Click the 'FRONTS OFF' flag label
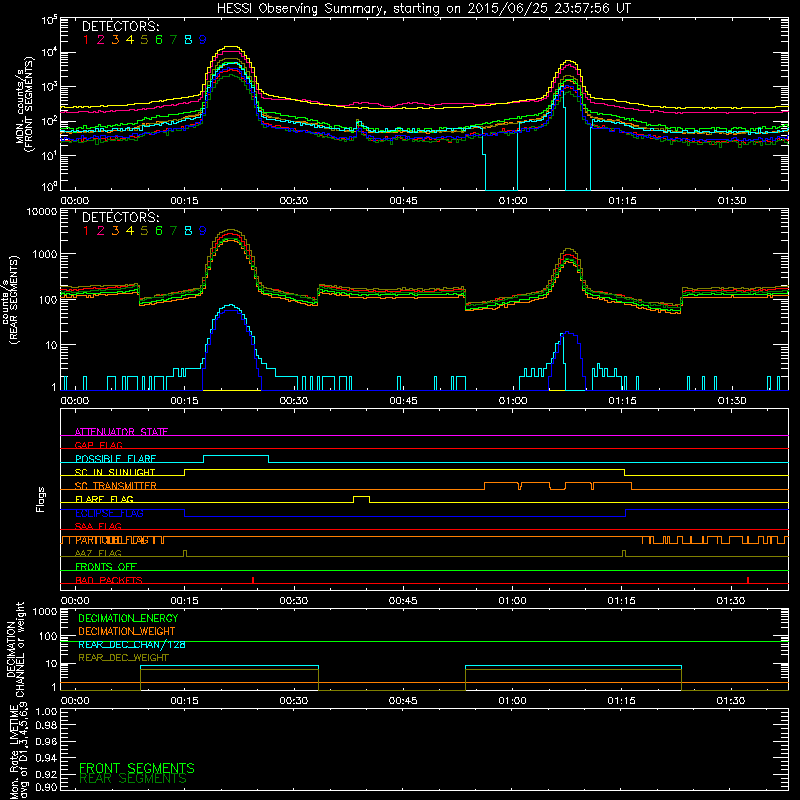The width and height of the screenshot is (800, 800). point(106,567)
